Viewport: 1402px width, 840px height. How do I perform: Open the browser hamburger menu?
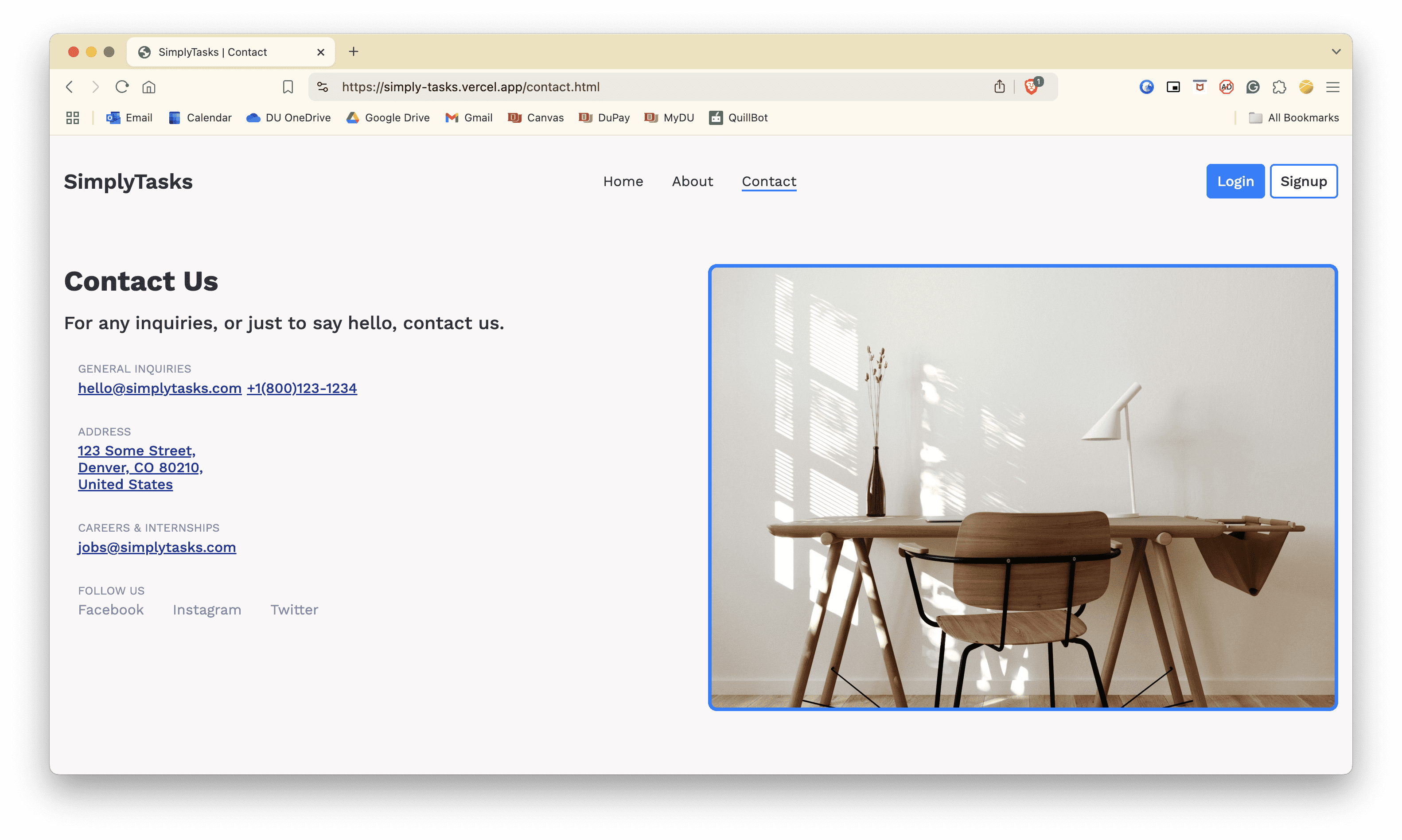pos(1332,86)
